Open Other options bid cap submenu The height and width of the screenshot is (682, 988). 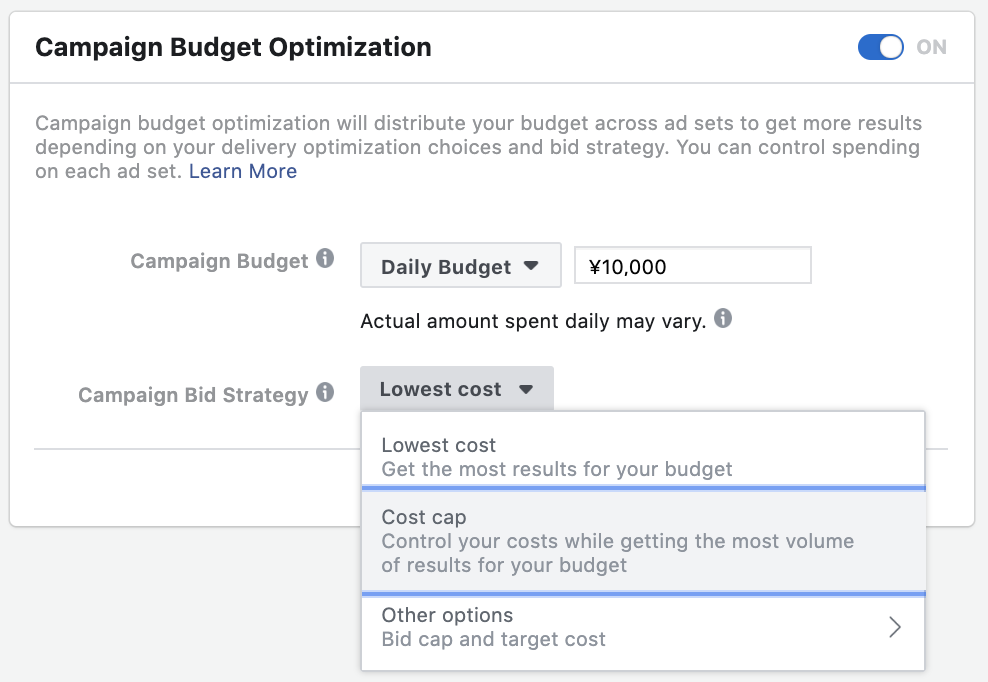click(643, 627)
